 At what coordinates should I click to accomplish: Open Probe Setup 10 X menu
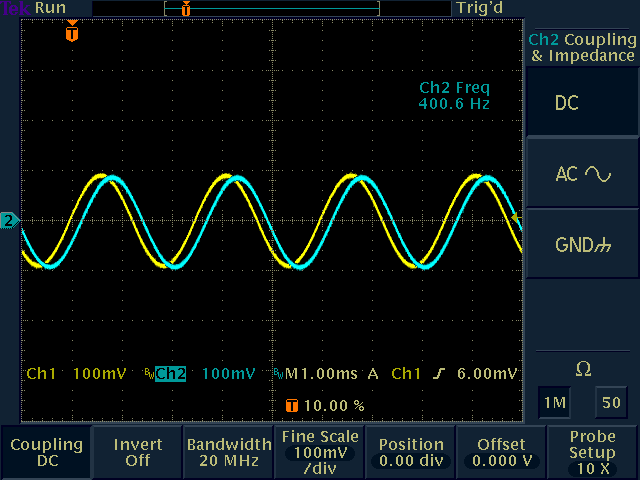click(593, 452)
